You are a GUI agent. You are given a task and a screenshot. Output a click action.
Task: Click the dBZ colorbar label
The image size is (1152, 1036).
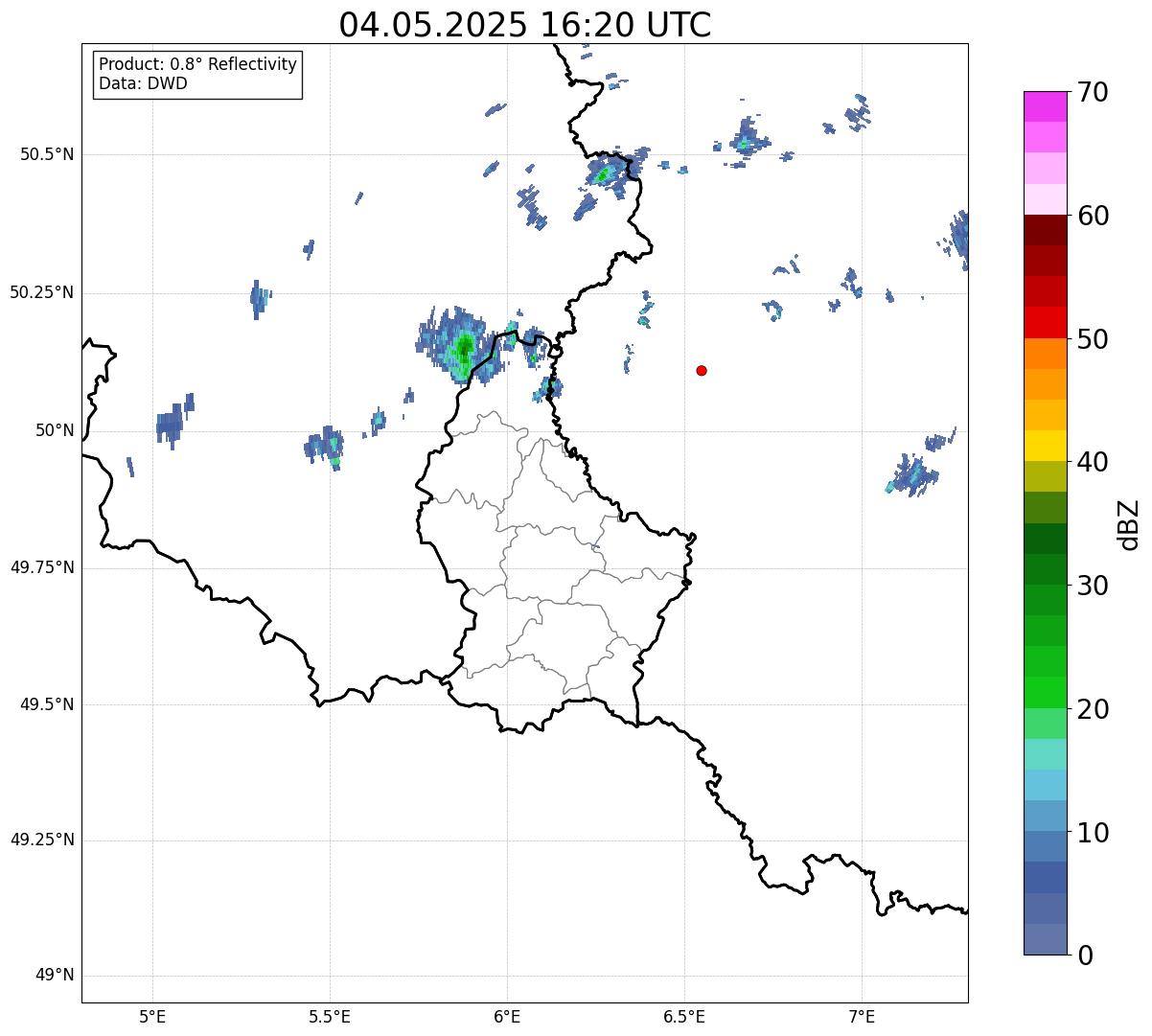tap(1129, 523)
